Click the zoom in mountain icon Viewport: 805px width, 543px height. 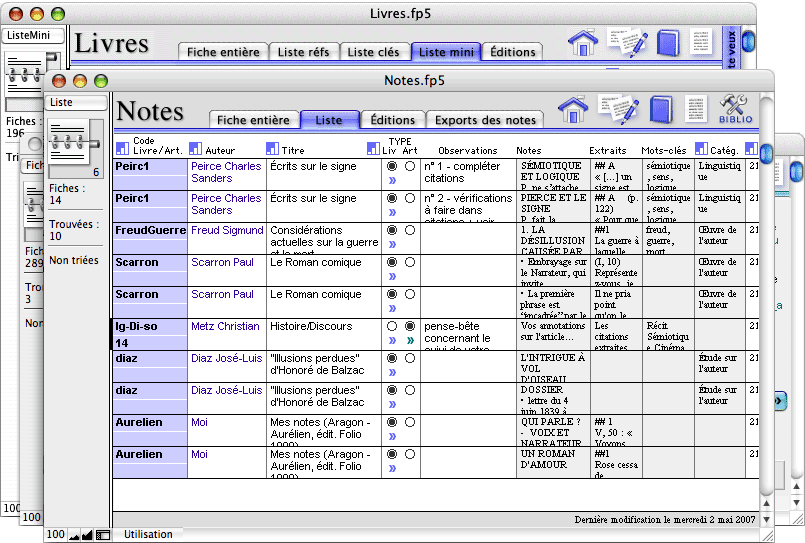pyautogui.click(x=87, y=535)
